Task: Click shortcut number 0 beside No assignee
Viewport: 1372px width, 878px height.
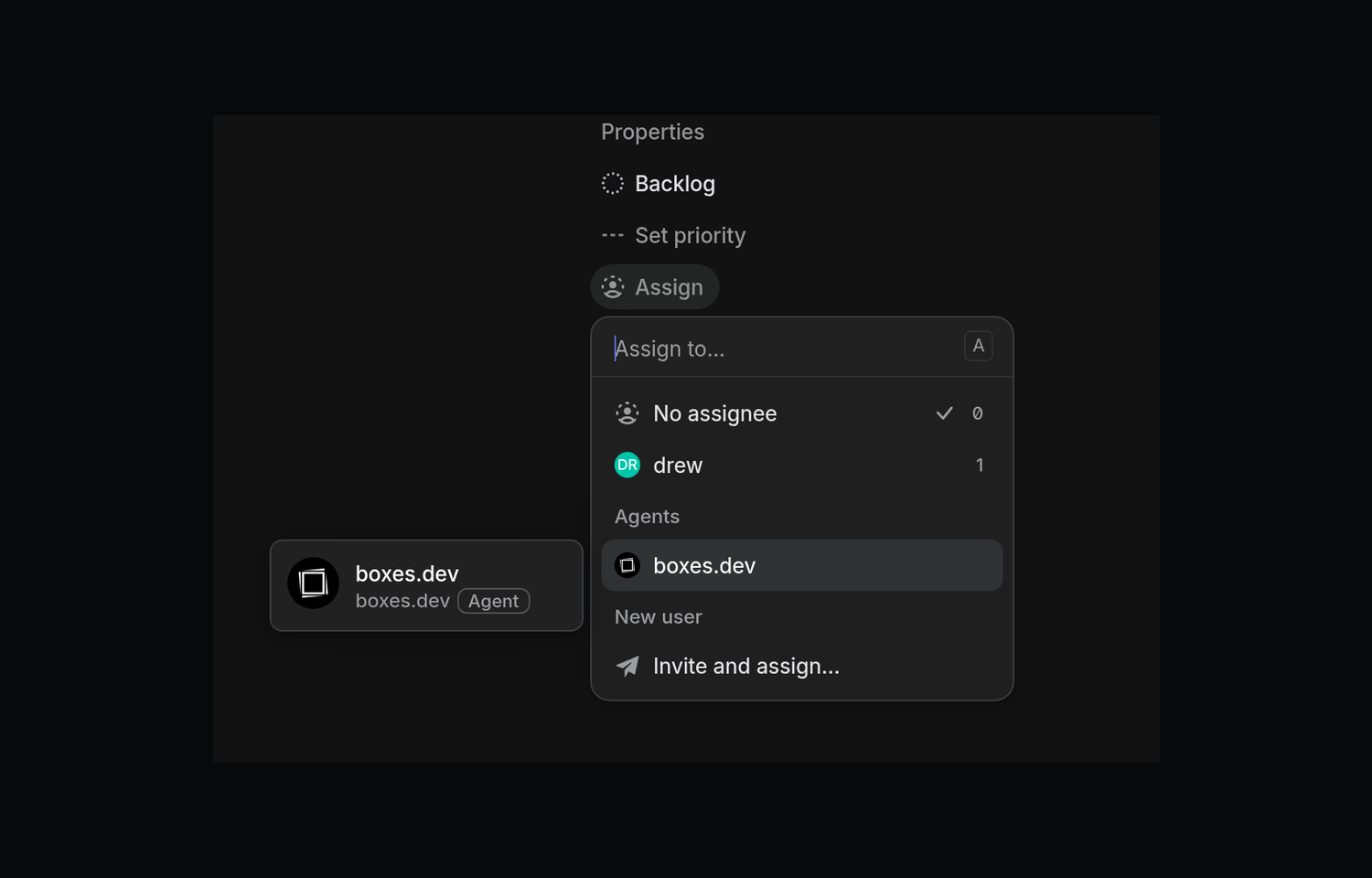Action: click(x=978, y=413)
